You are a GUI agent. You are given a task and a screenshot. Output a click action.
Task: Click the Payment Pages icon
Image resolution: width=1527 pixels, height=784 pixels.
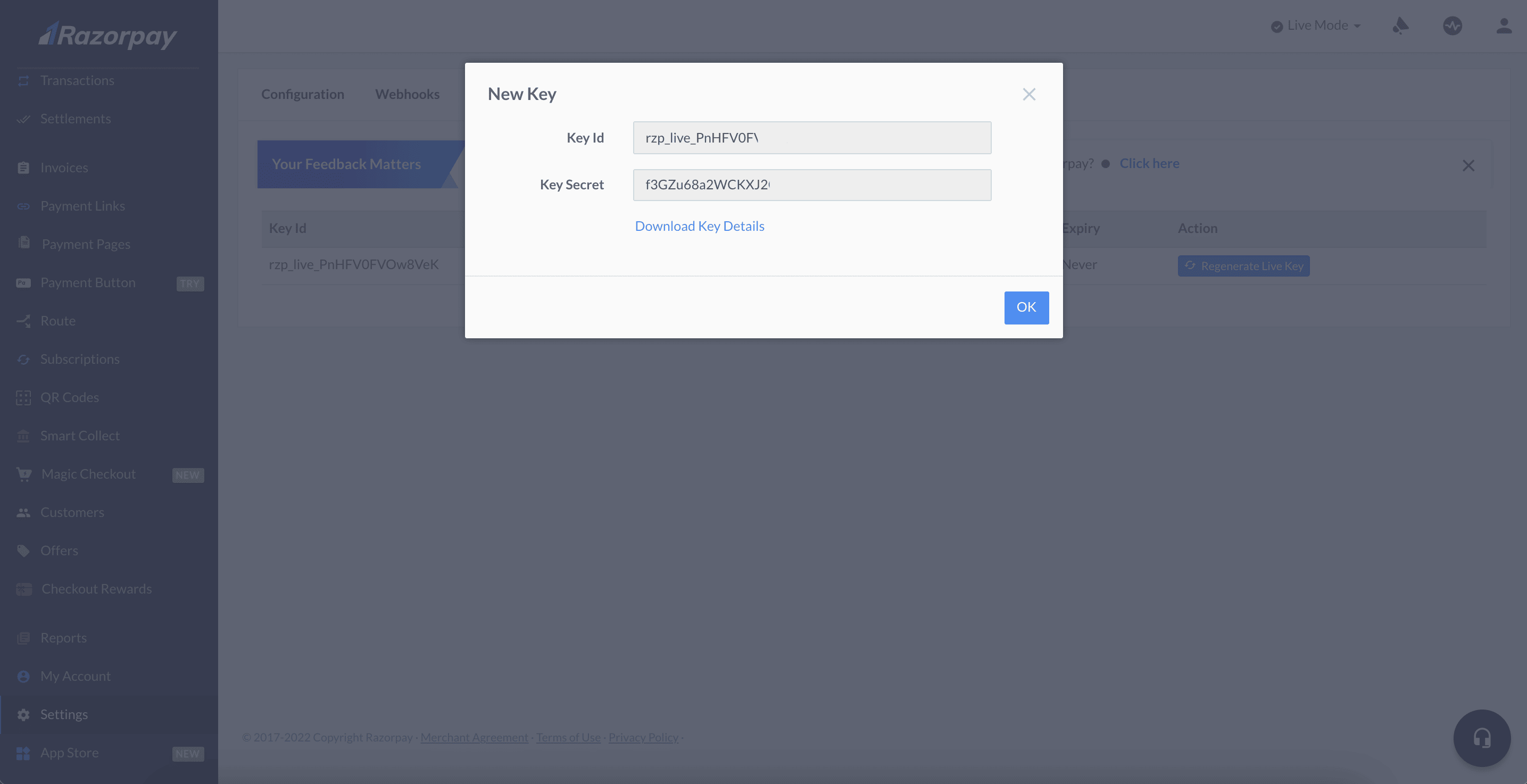click(x=24, y=243)
